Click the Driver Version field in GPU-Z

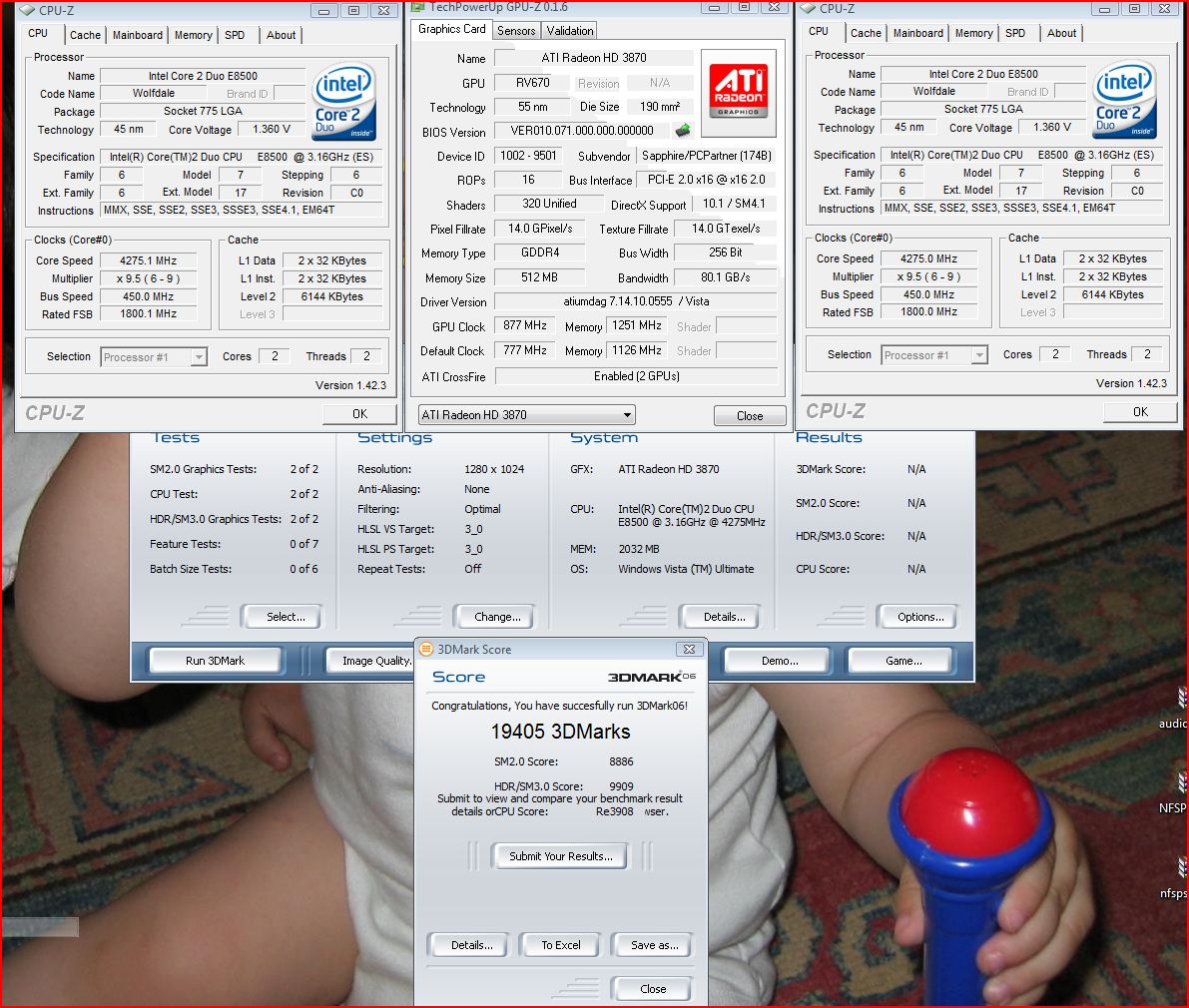(636, 301)
